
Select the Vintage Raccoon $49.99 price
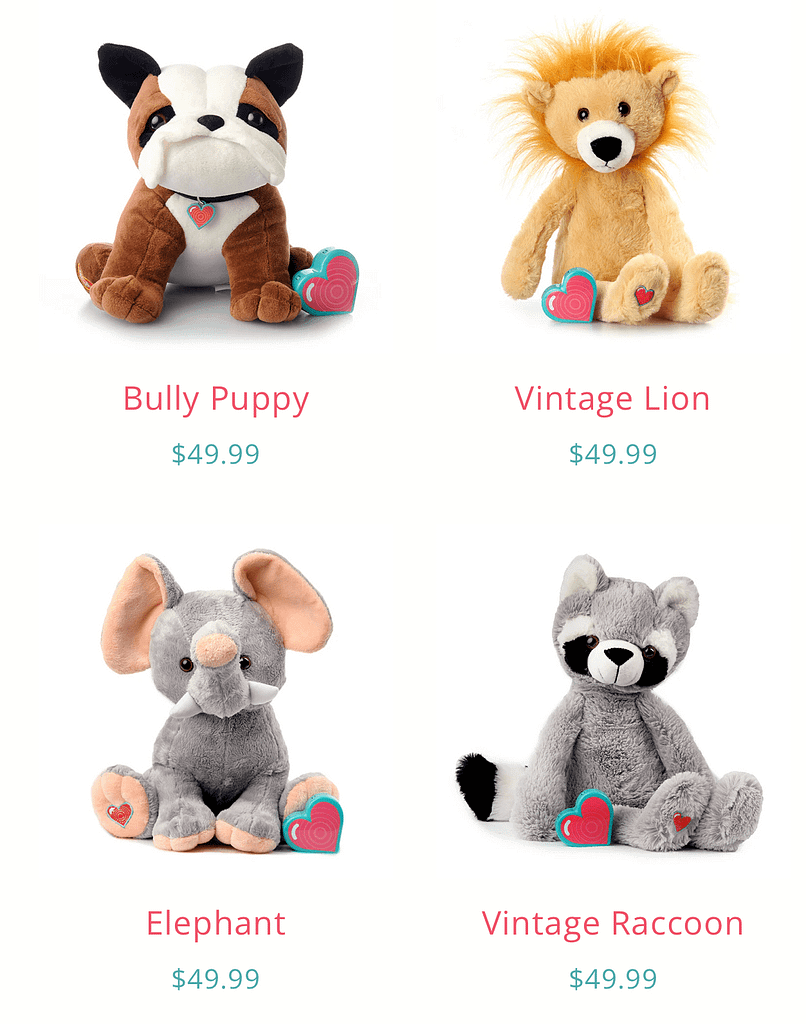(612, 979)
